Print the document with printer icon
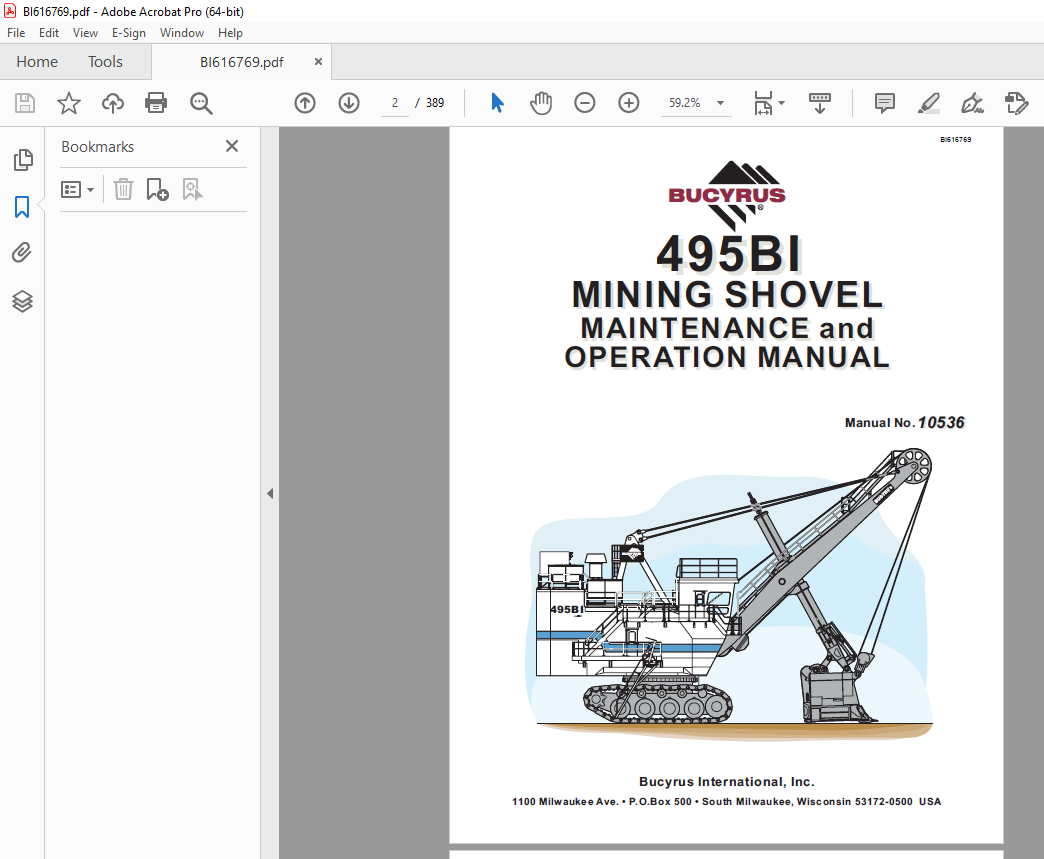 click(156, 103)
